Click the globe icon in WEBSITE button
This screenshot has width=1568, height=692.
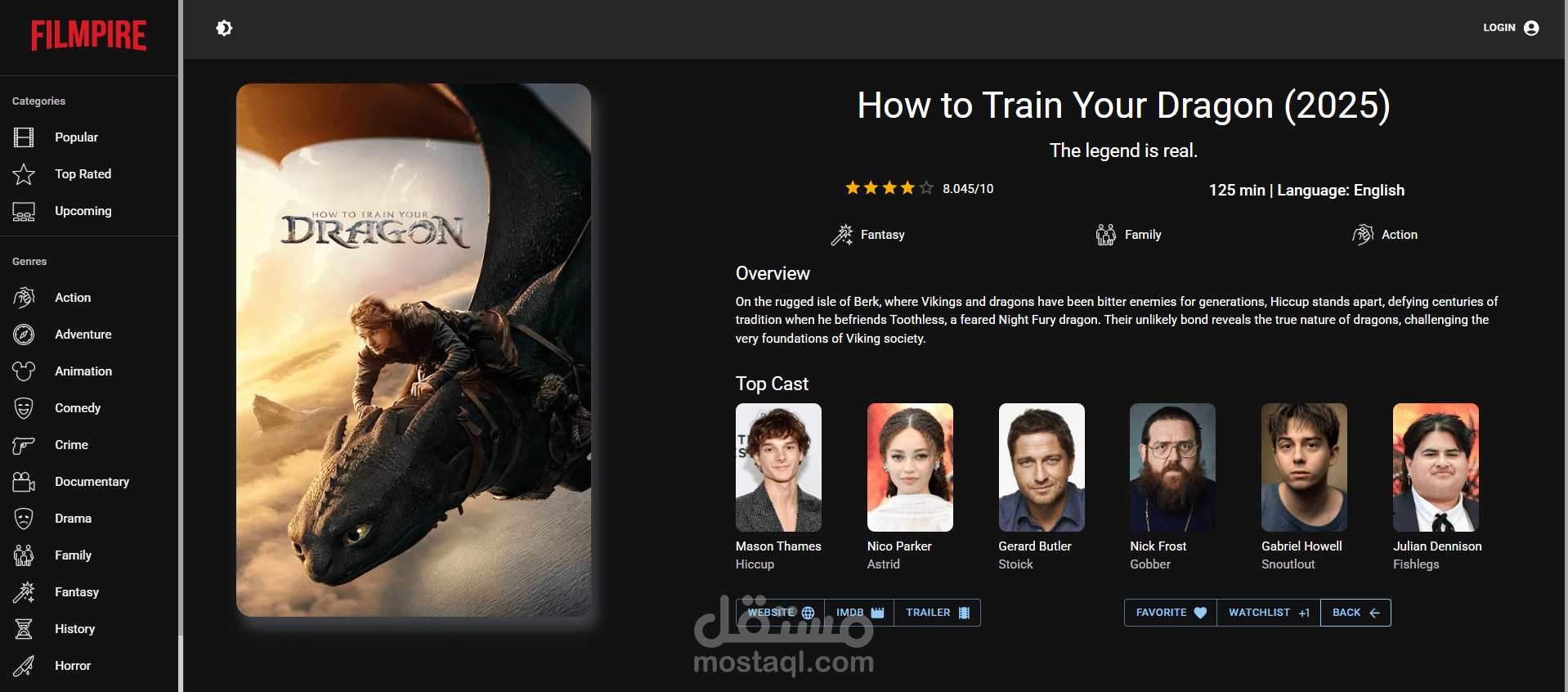(x=808, y=613)
